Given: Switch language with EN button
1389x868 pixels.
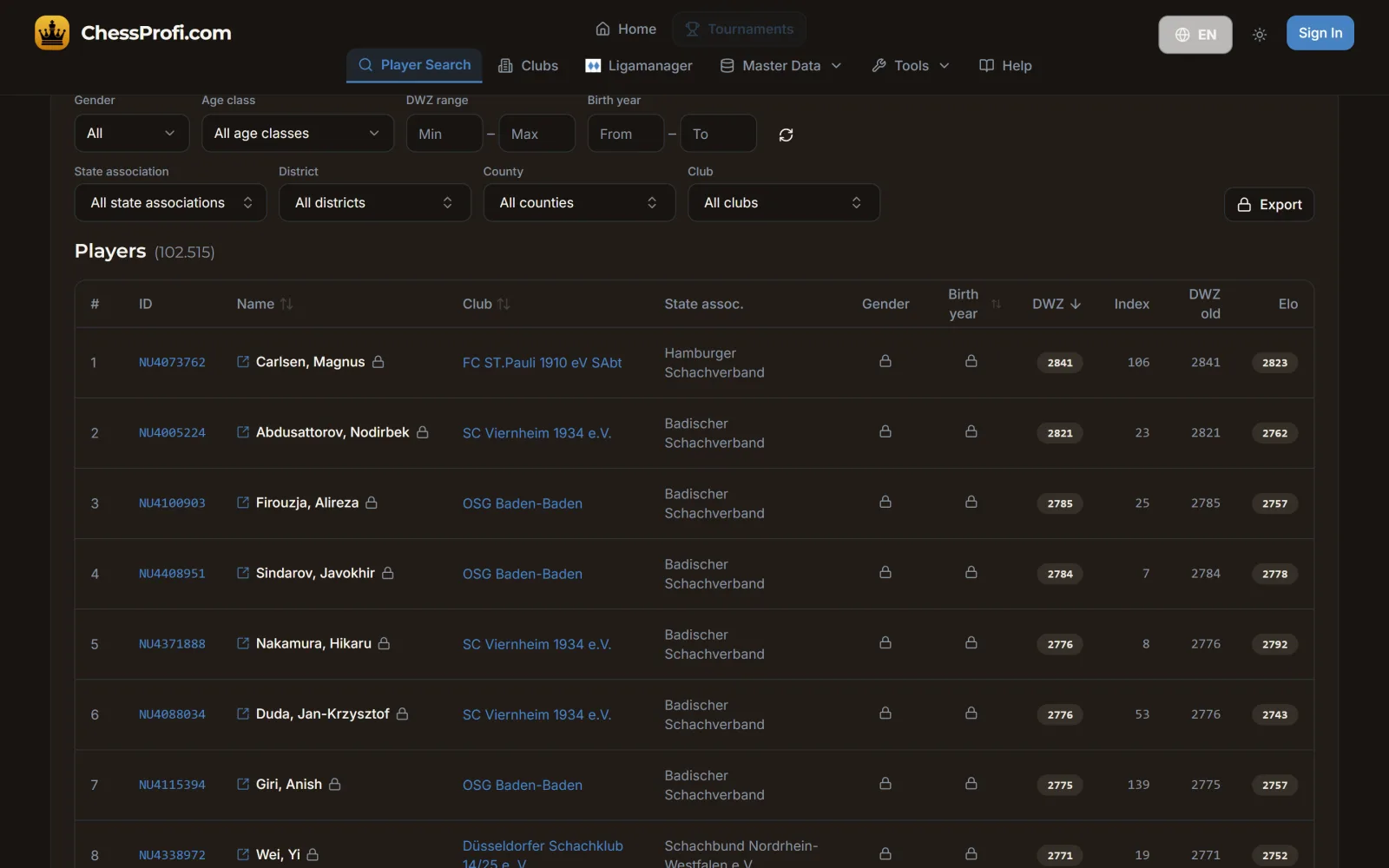Looking at the screenshot, I should pyautogui.click(x=1195, y=35).
